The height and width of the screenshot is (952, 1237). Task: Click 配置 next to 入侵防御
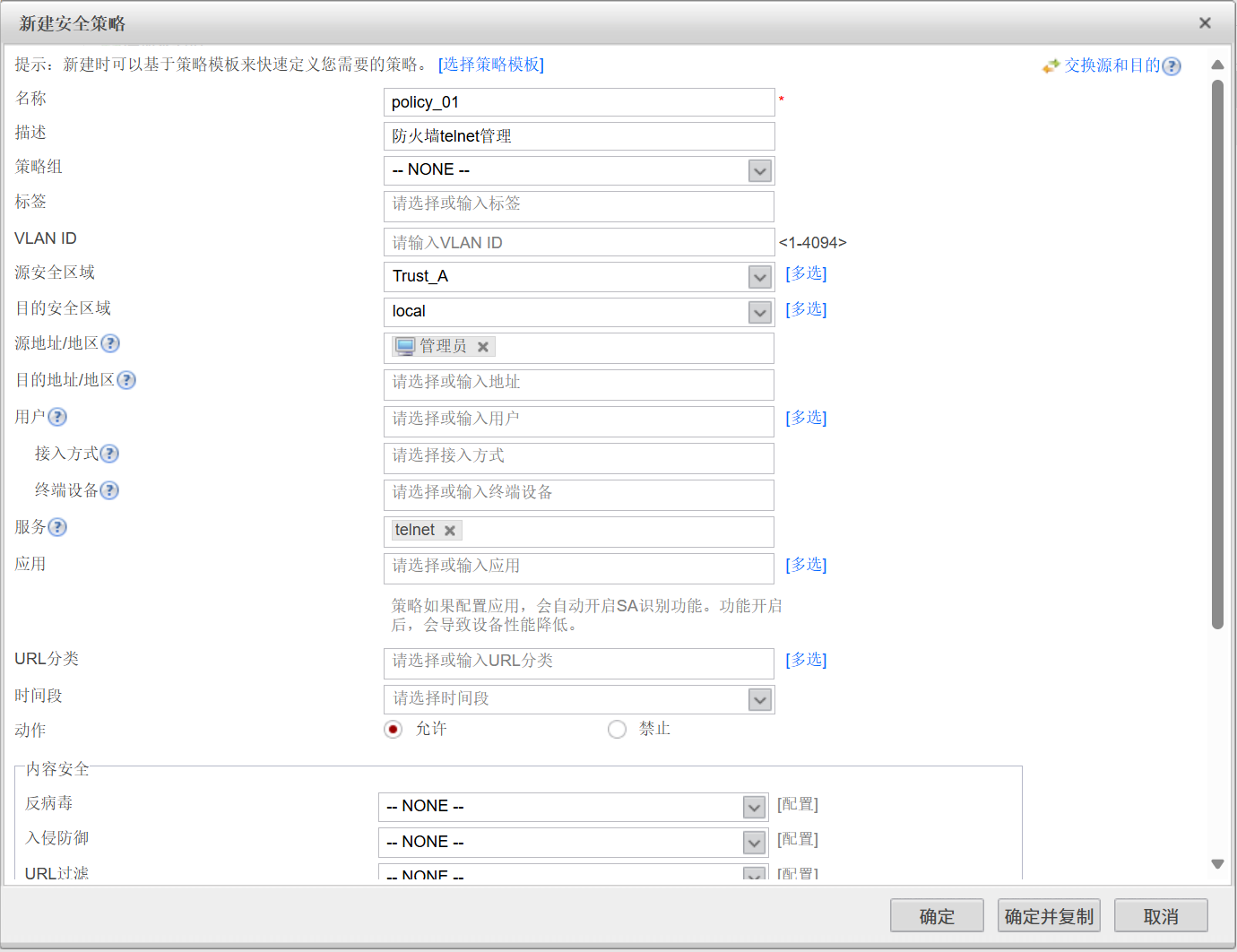coord(798,839)
